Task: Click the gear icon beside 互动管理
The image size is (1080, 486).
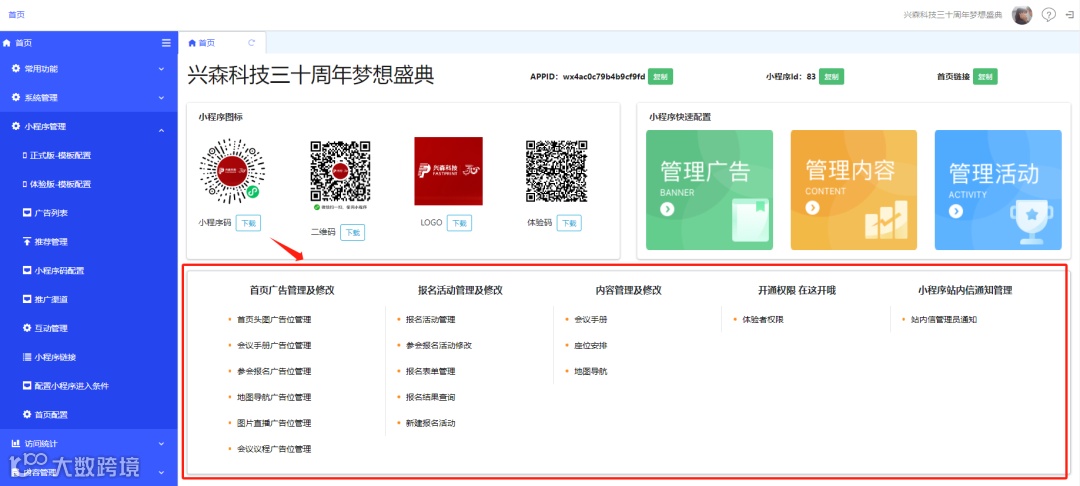Action: point(27,328)
